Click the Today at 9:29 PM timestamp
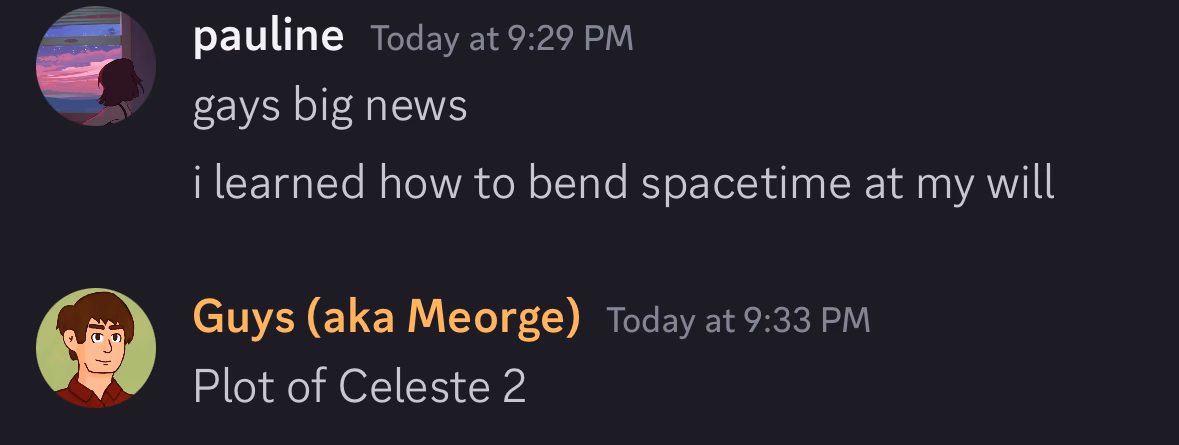 (502, 38)
